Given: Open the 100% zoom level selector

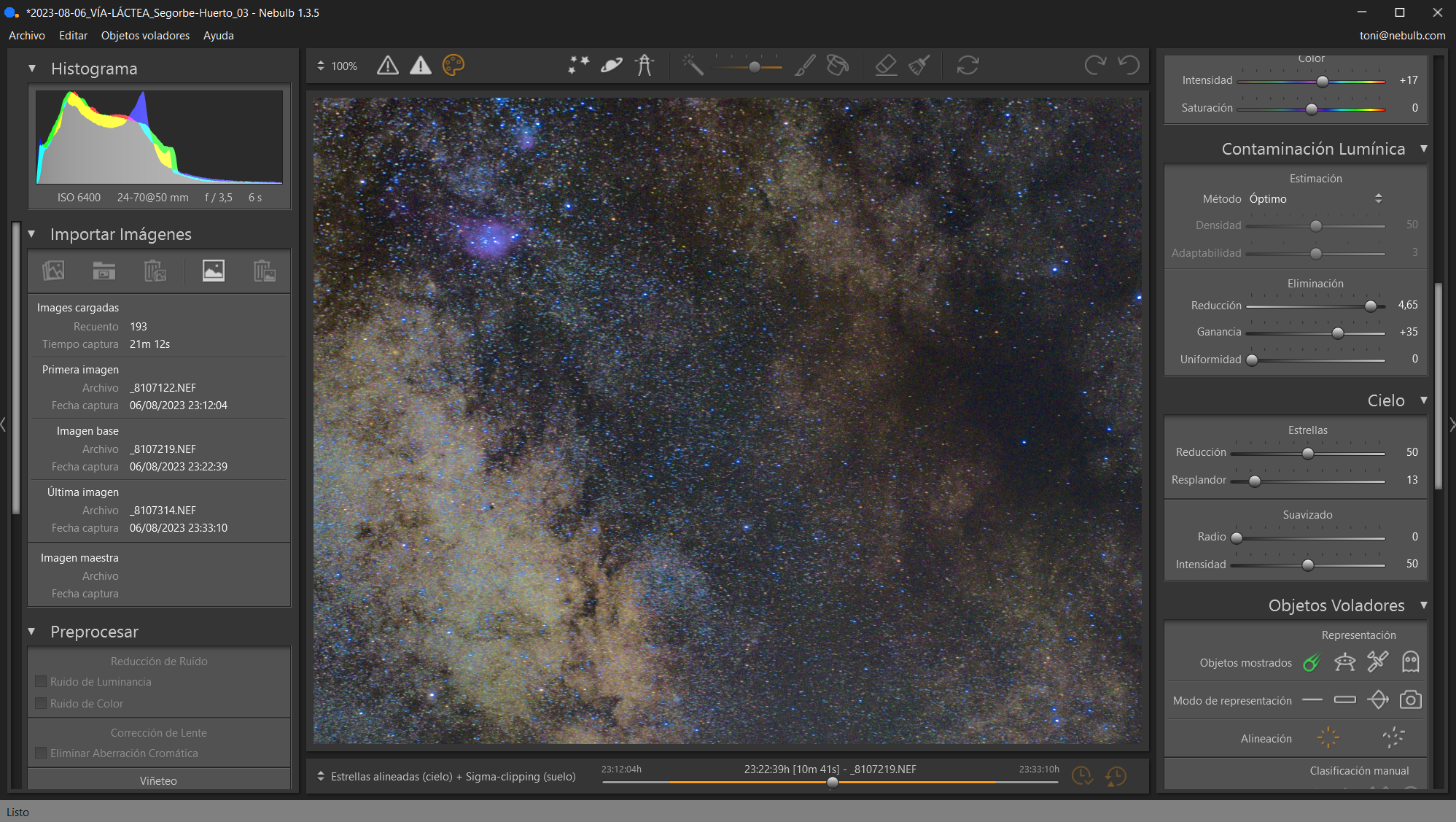Looking at the screenshot, I should pos(338,66).
